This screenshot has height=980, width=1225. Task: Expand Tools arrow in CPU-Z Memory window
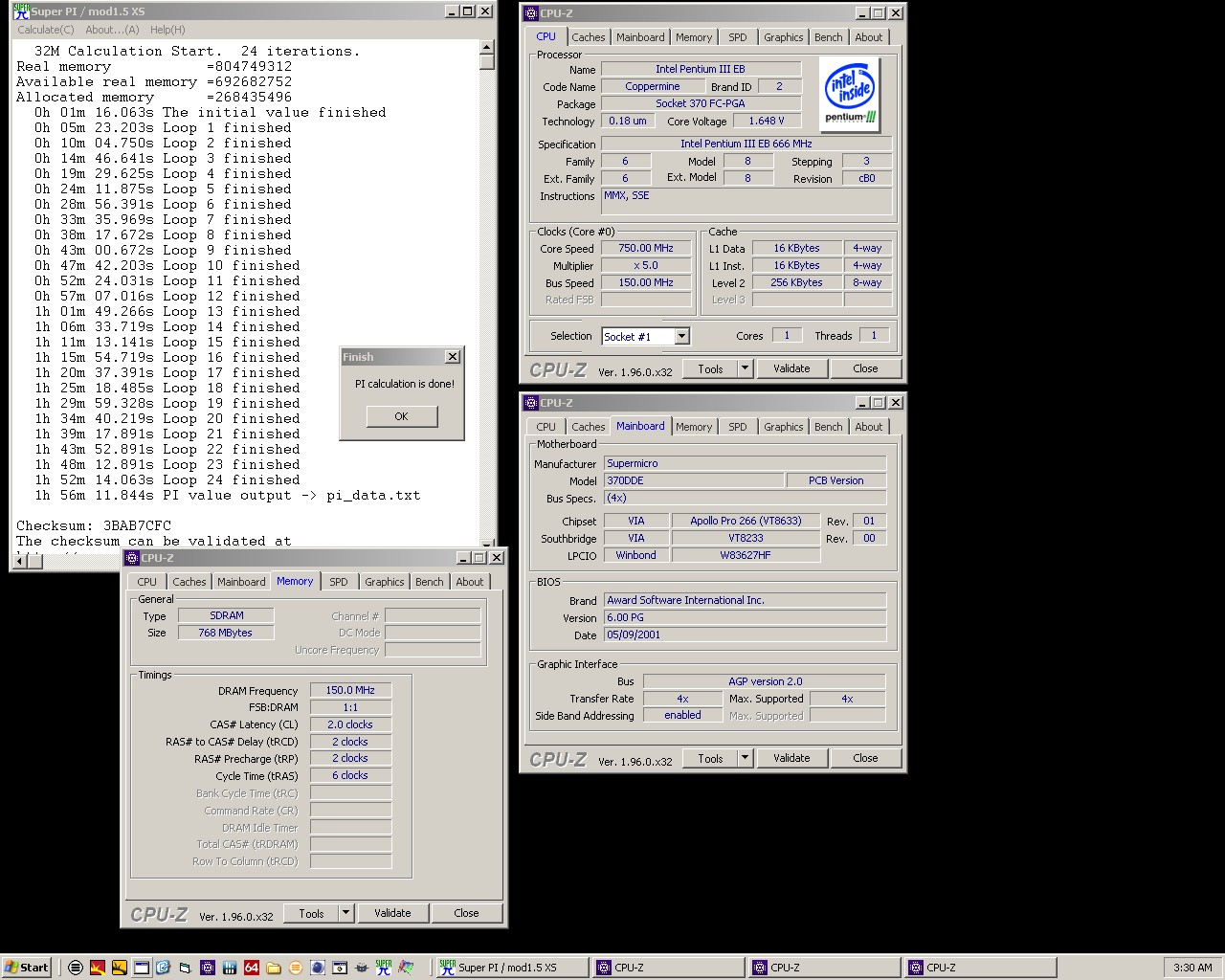(x=345, y=913)
